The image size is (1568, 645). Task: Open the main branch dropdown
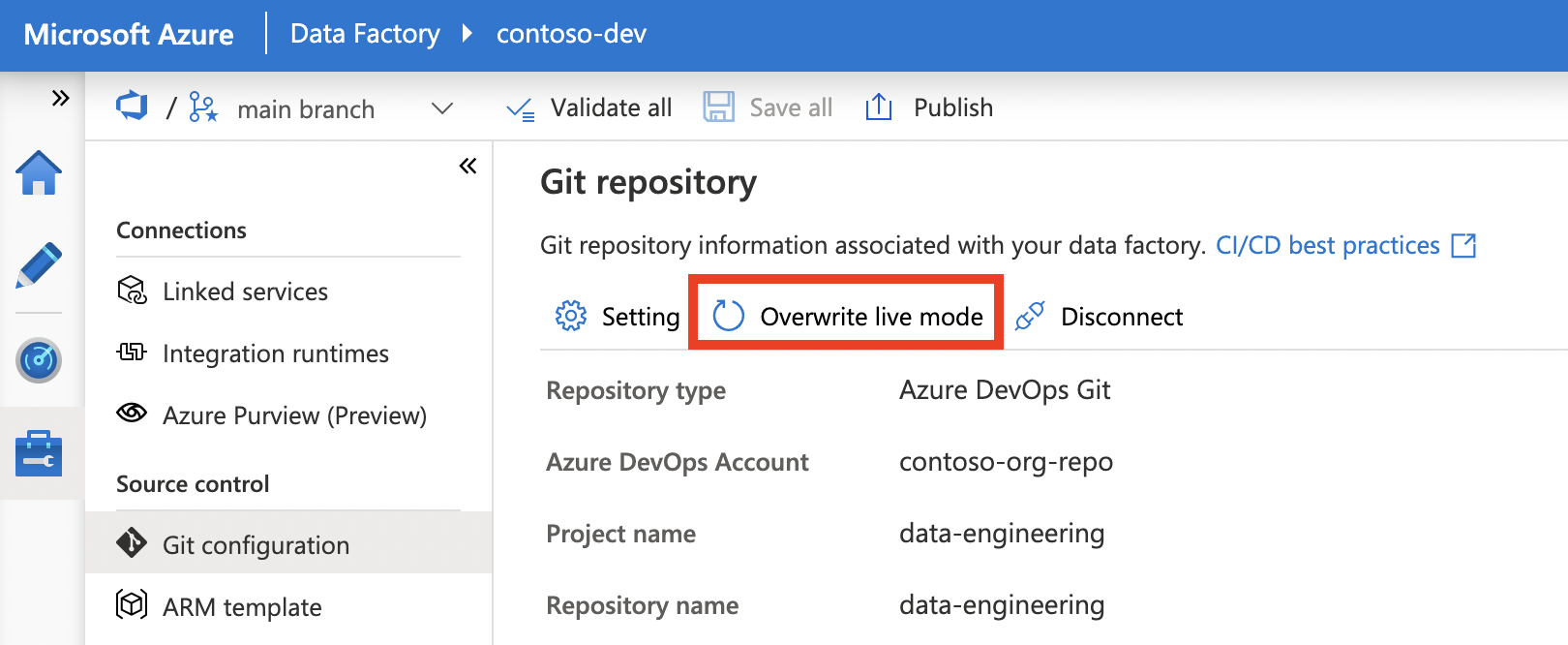coord(441,108)
